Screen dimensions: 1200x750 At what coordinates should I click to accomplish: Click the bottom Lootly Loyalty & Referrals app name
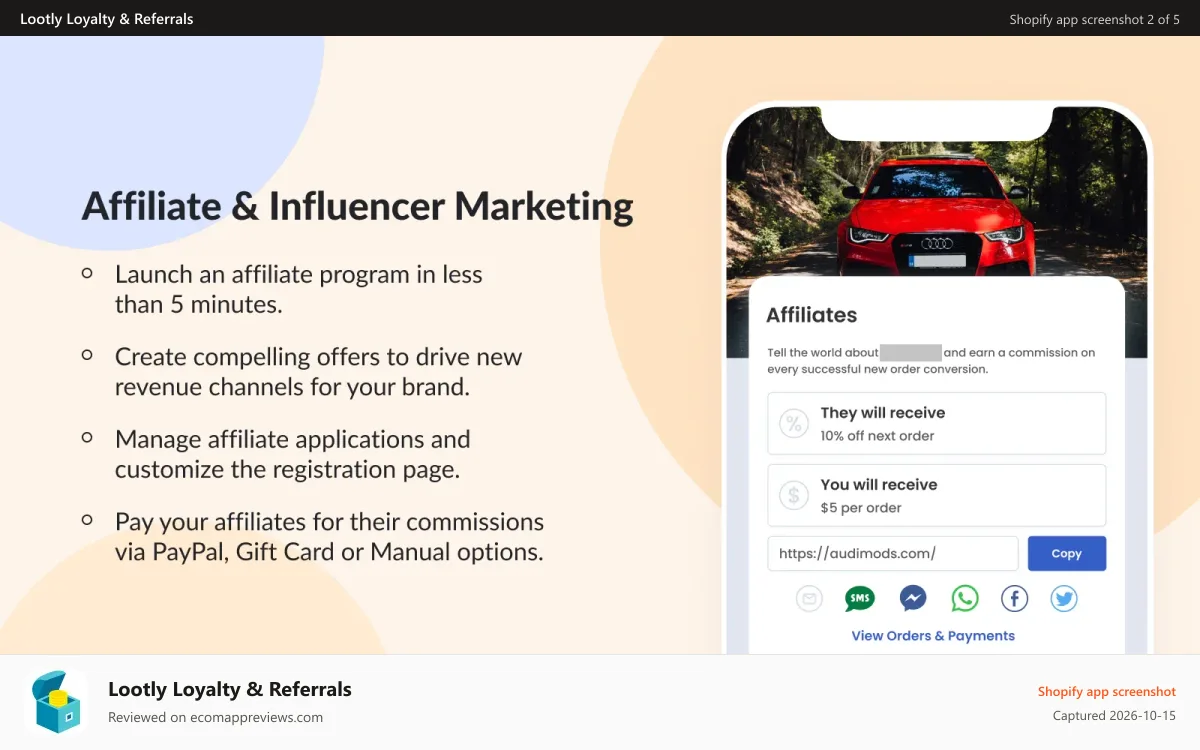[x=230, y=689]
